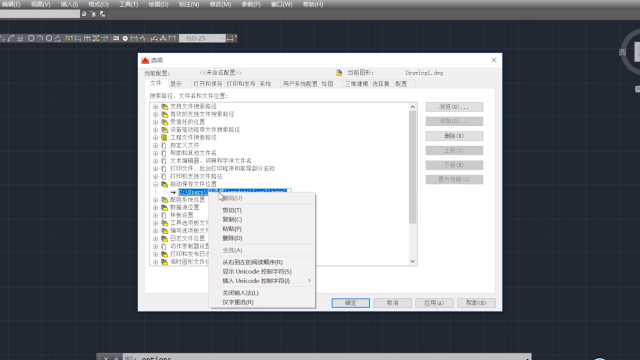Choose 关闭输入法(L) from the context menu
The image size is (640, 360).
[x=262, y=293]
